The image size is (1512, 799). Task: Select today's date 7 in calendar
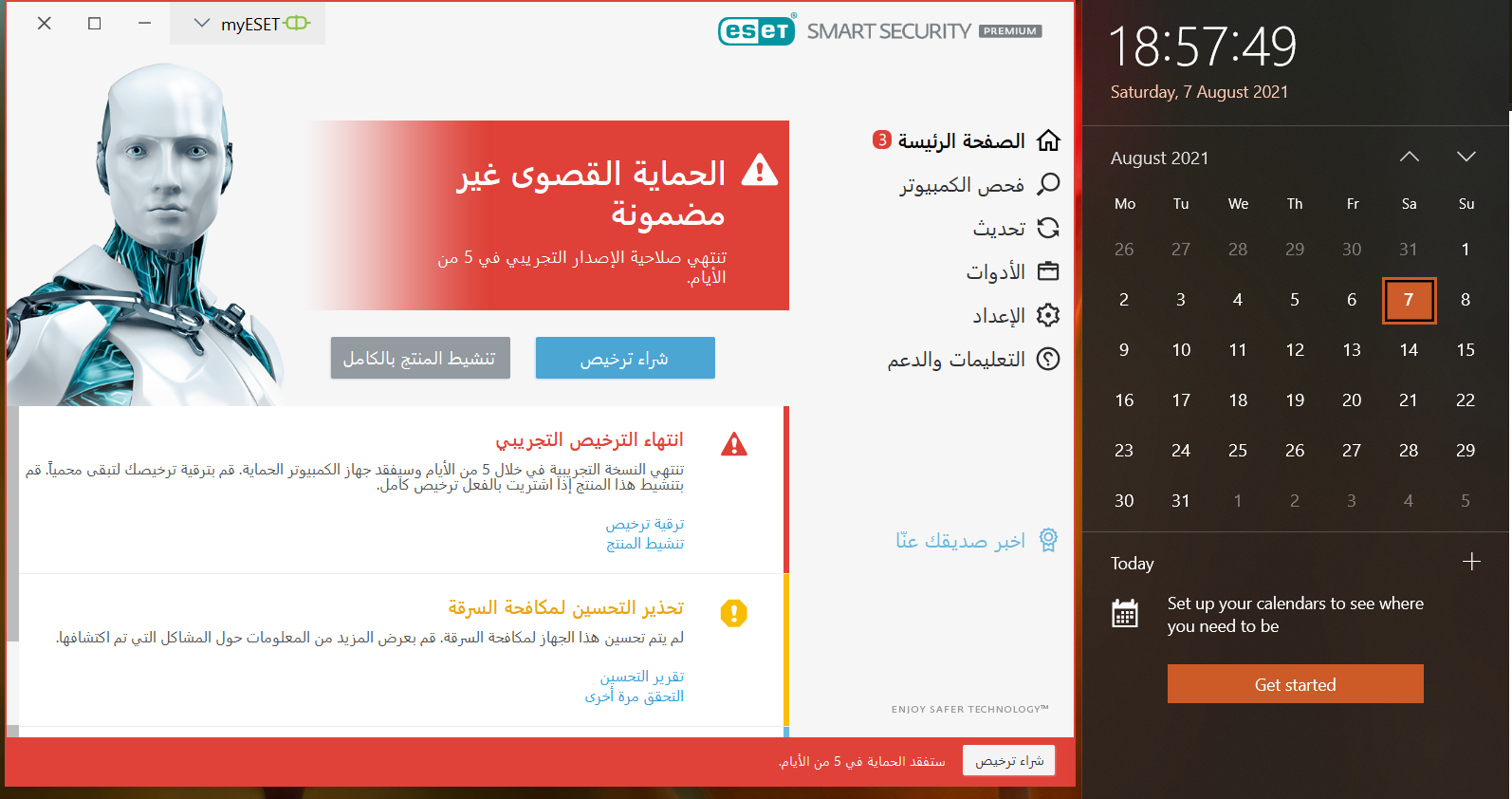coord(1409,300)
